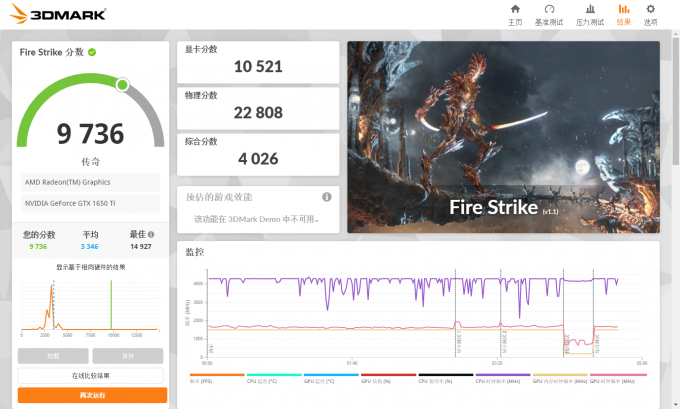Select the 结果 (Results) tab

click(624, 15)
